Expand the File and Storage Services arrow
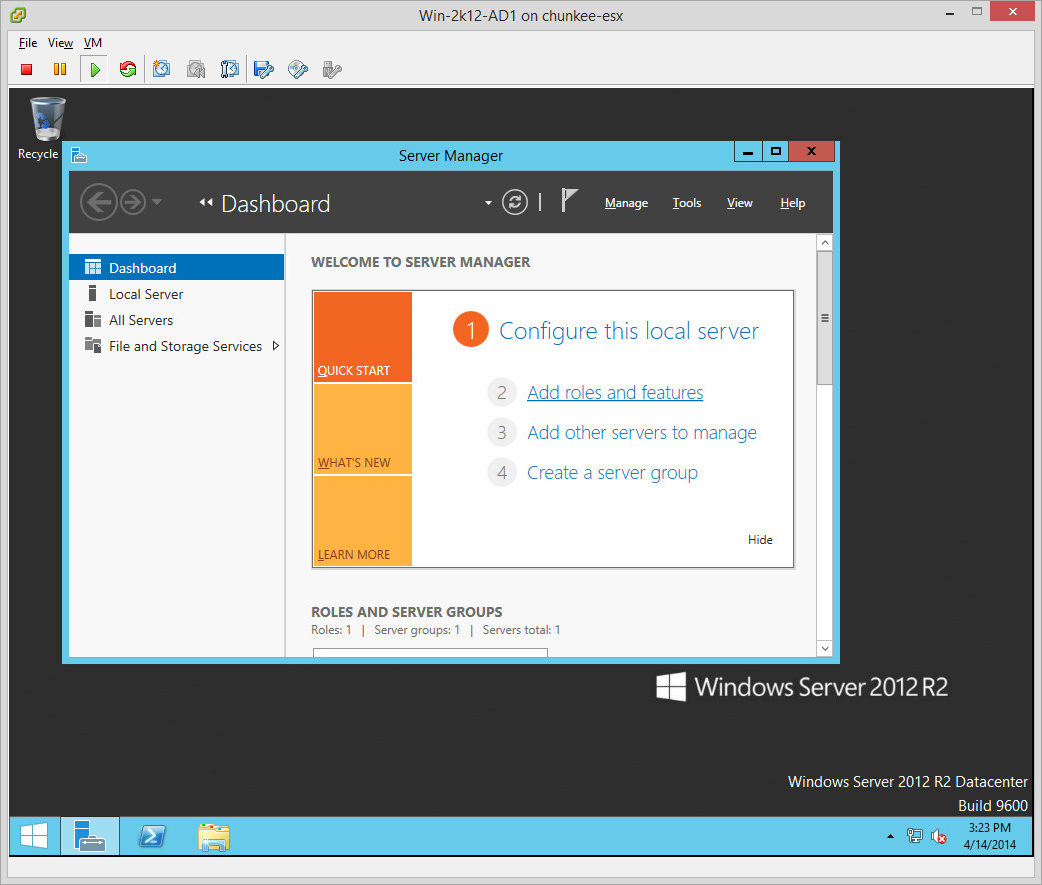 276,346
